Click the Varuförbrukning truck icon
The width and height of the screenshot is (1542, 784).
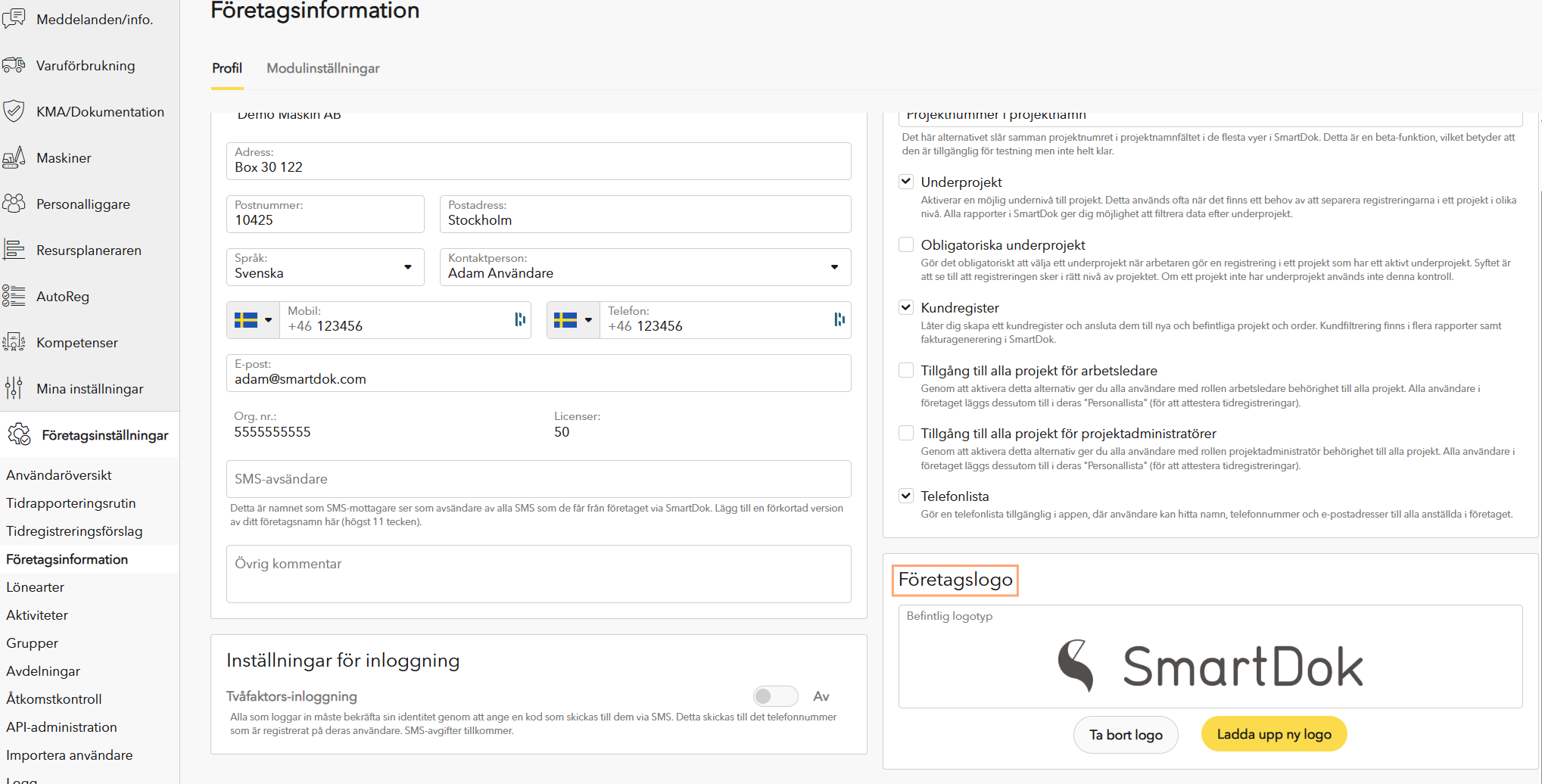tap(14, 65)
